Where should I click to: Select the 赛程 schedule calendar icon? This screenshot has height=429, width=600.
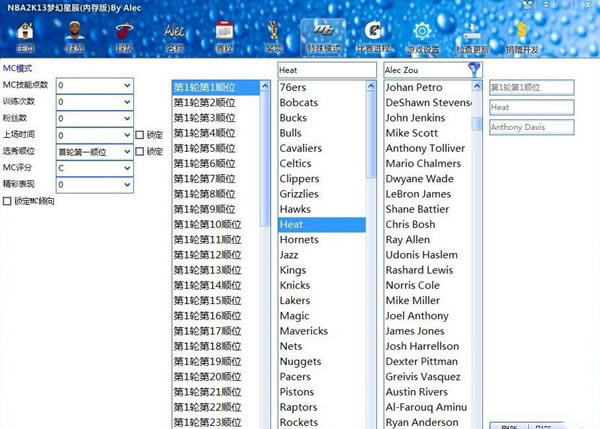pos(225,37)
